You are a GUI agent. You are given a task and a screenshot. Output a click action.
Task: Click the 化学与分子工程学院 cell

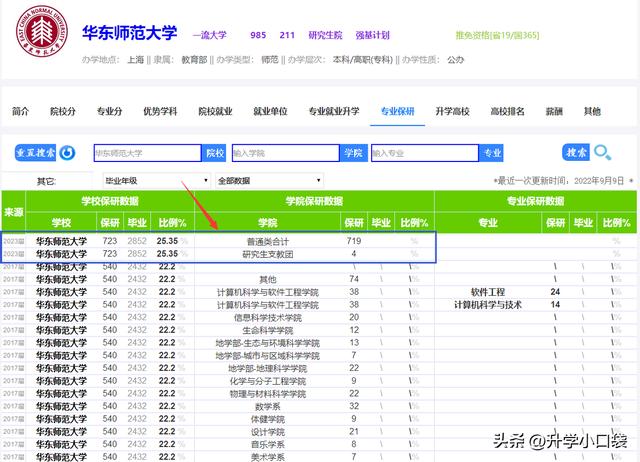(x=267, y=381)
